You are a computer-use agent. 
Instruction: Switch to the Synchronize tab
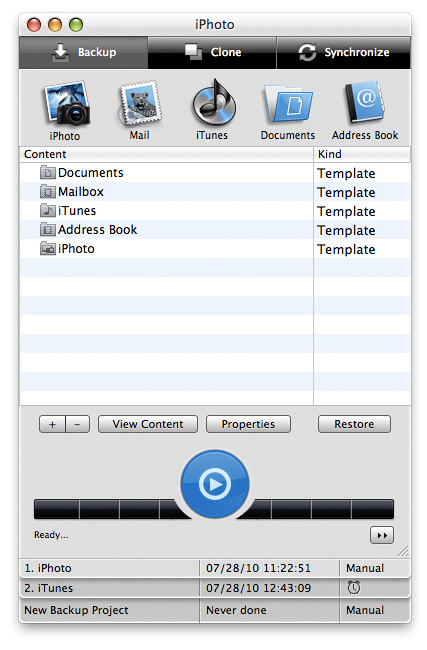[344, 53]
